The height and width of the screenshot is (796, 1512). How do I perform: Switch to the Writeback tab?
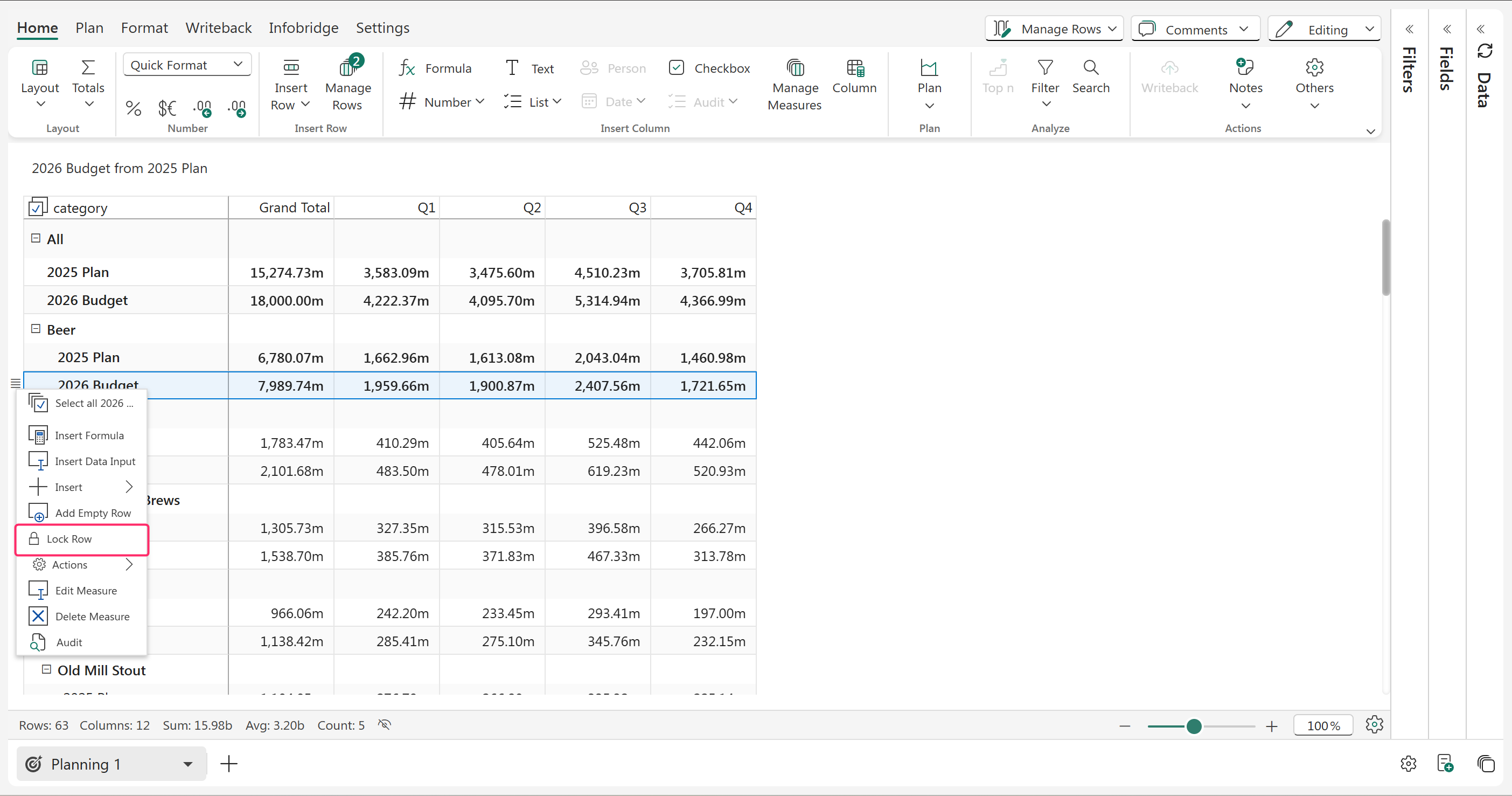click(218, 27)
